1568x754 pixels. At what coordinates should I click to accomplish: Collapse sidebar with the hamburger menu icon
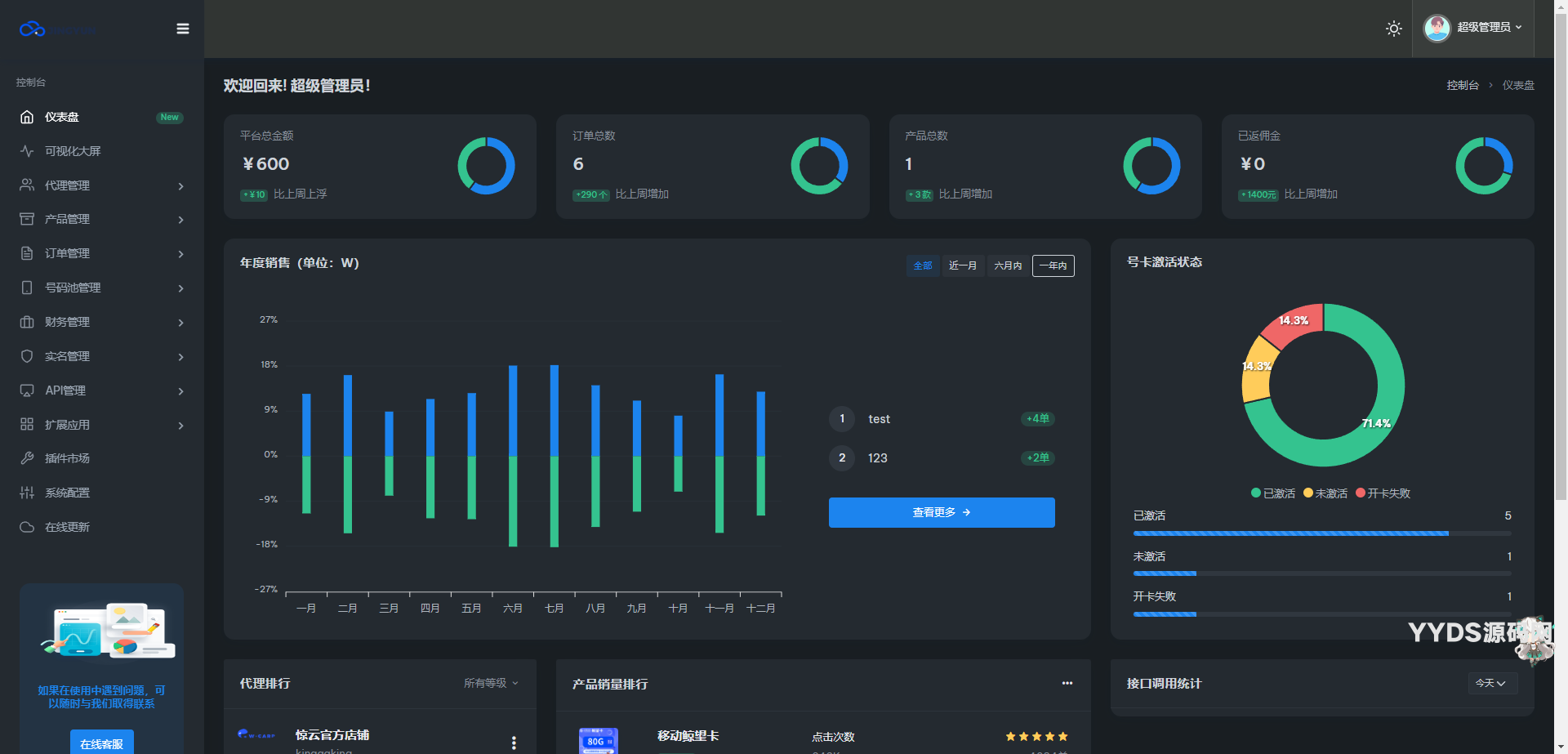click(x=183, y=29)
